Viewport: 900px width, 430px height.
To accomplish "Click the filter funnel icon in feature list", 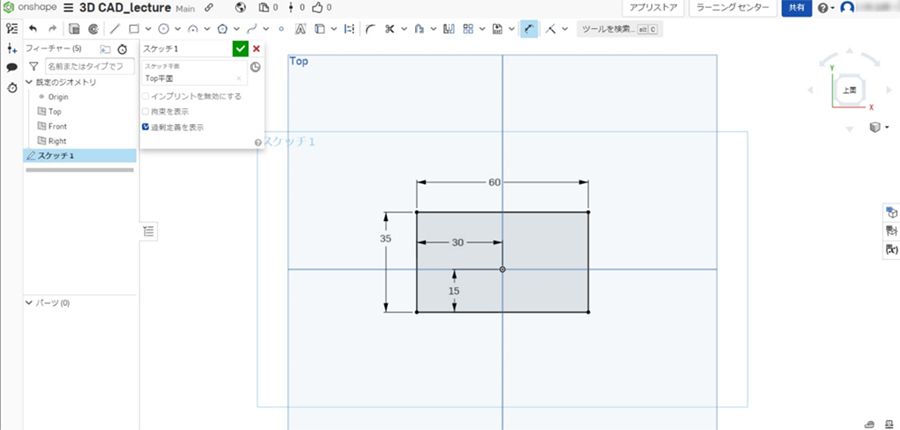I will point(33,66).
